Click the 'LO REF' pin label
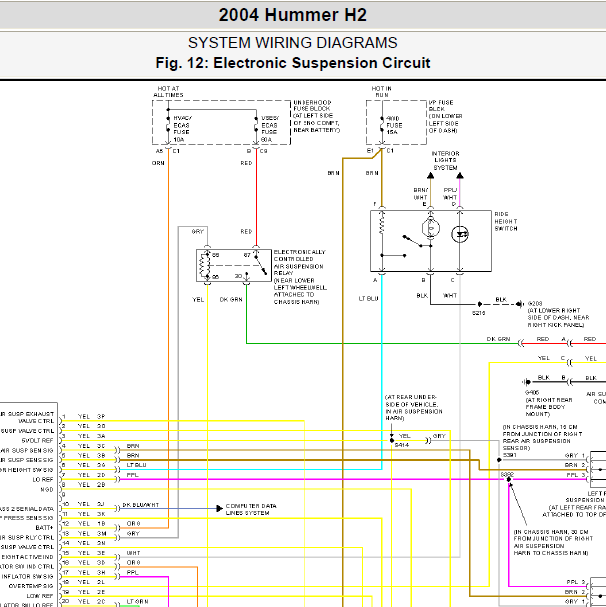 [43, 480]
